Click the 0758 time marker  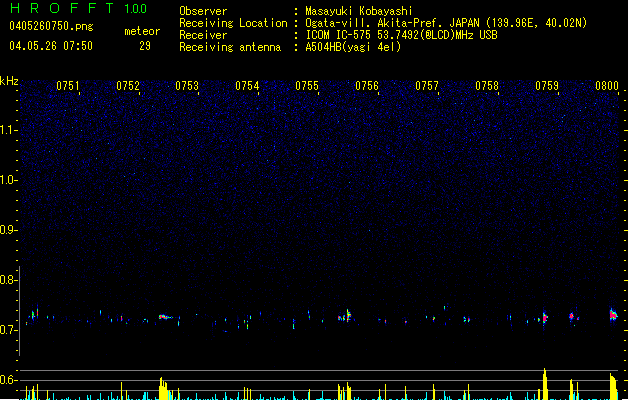click(x=487, y=86)
